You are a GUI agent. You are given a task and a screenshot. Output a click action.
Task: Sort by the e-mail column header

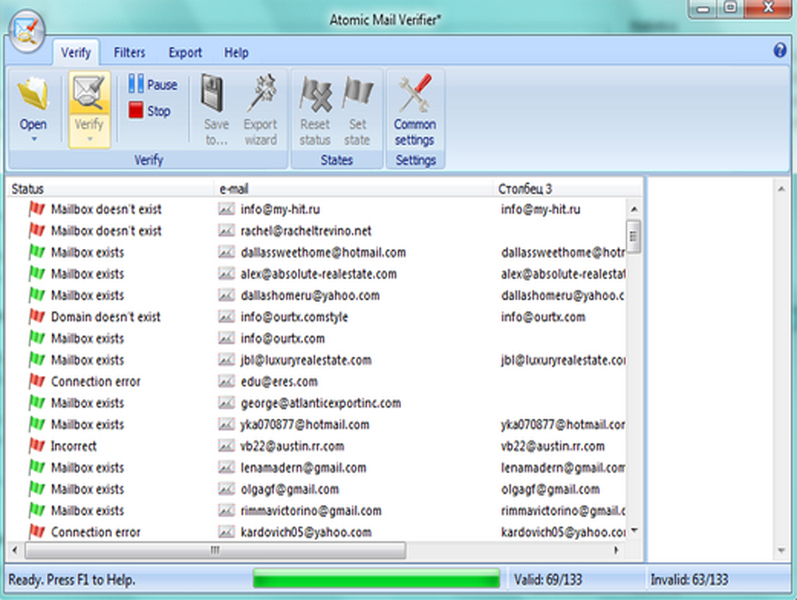354,189
